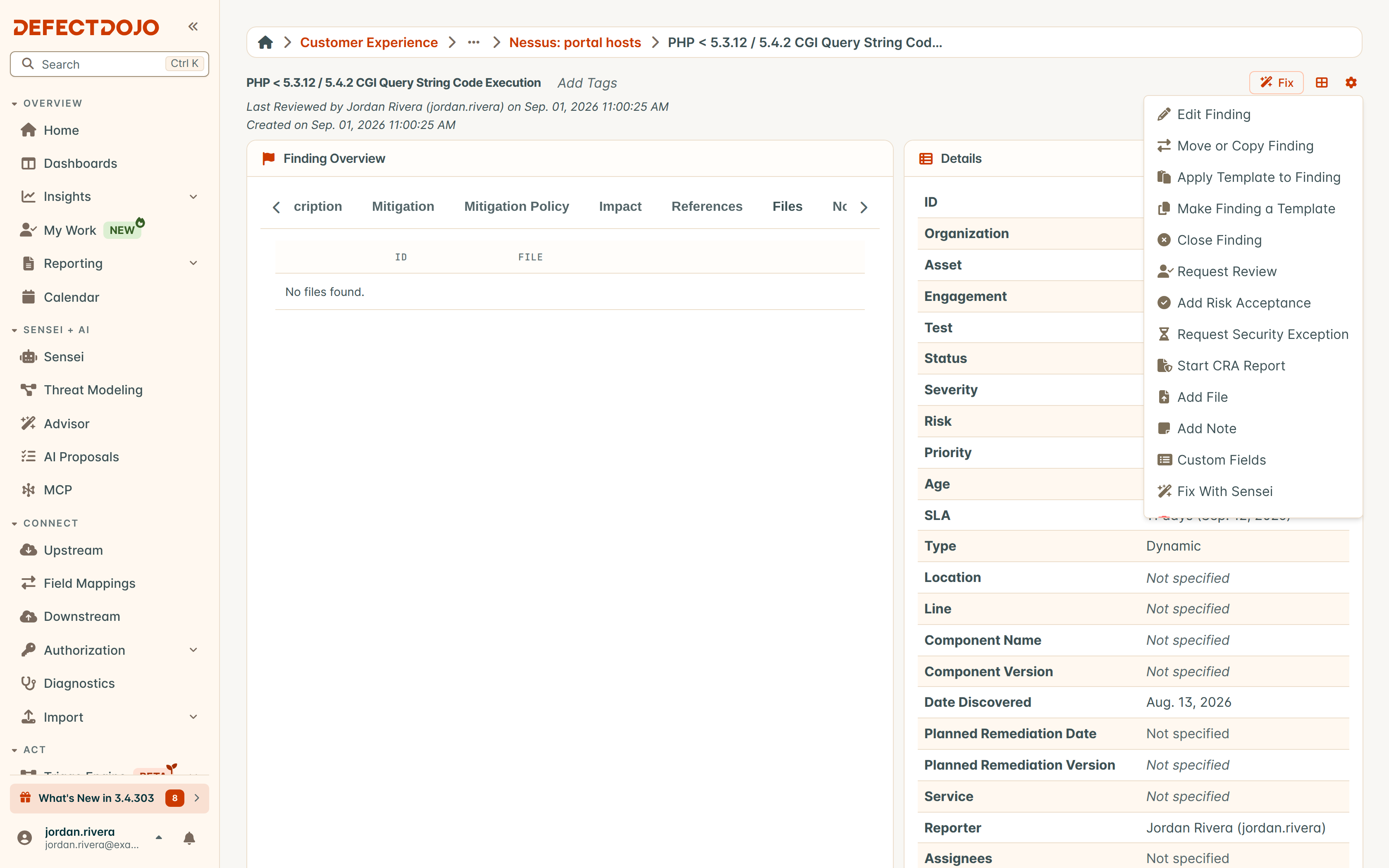The image size is (1389, 868).
Task: Click the Calendar icon in sidebar
Action: (28, 297)
